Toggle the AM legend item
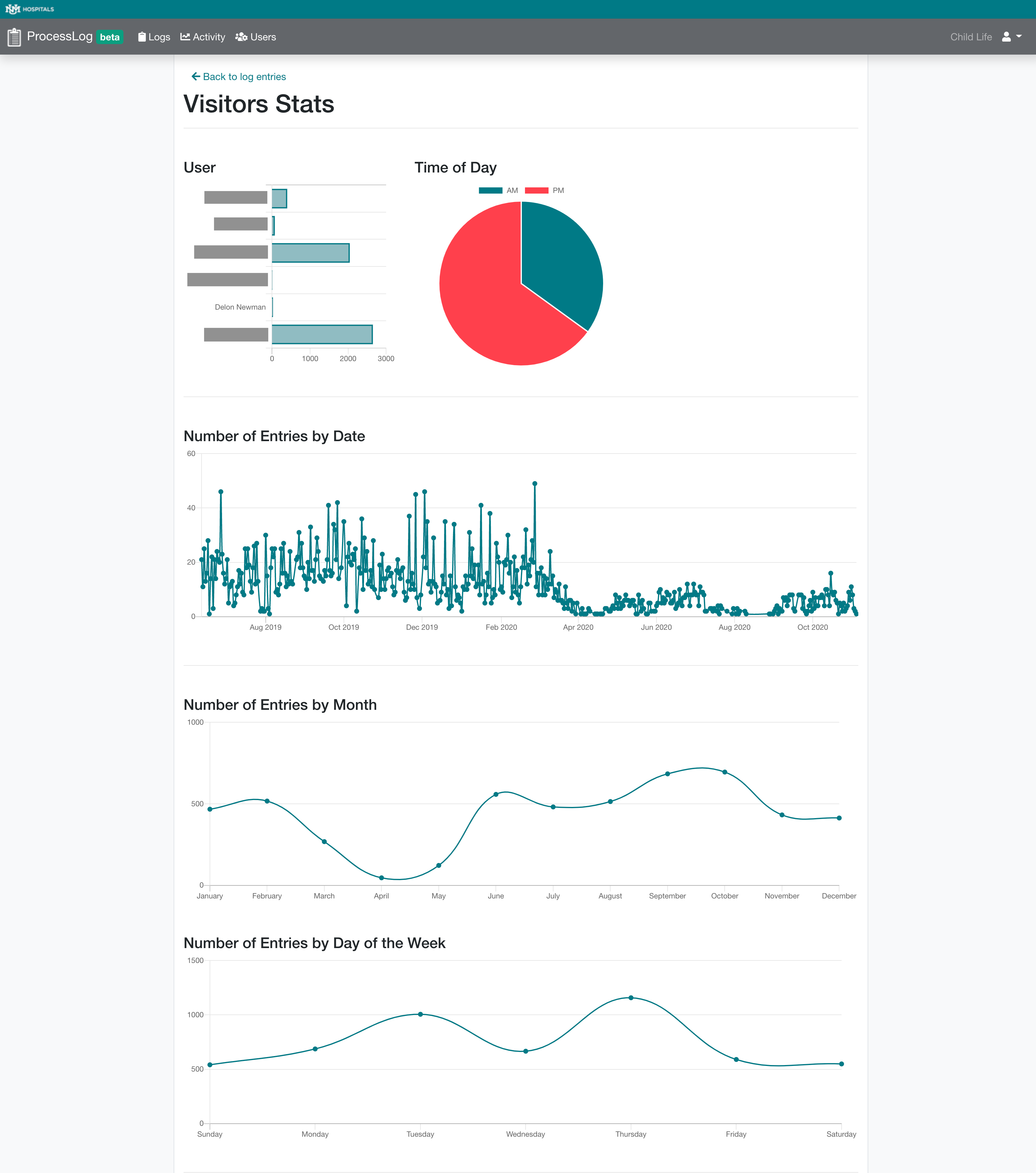This screenshot has height=1173, width=1036. [x=498, y=190]
